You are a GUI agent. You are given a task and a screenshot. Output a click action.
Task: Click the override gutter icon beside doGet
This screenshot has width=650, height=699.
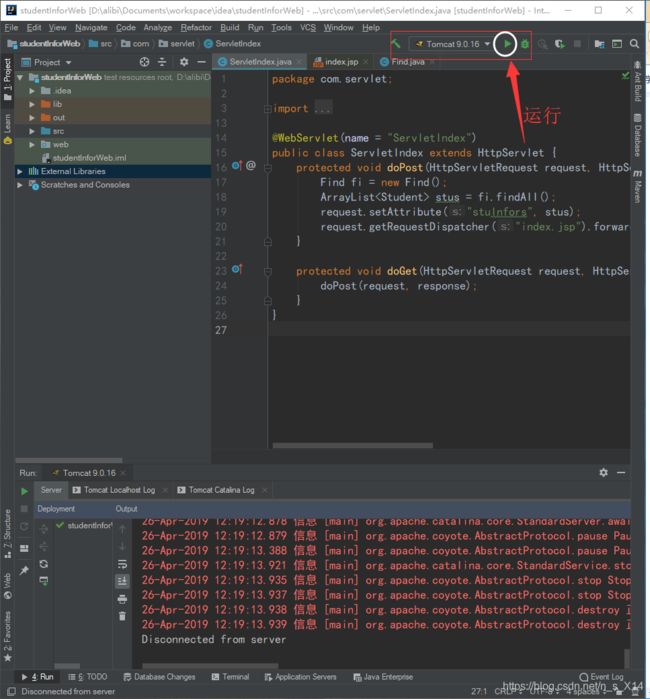point(237,269)
